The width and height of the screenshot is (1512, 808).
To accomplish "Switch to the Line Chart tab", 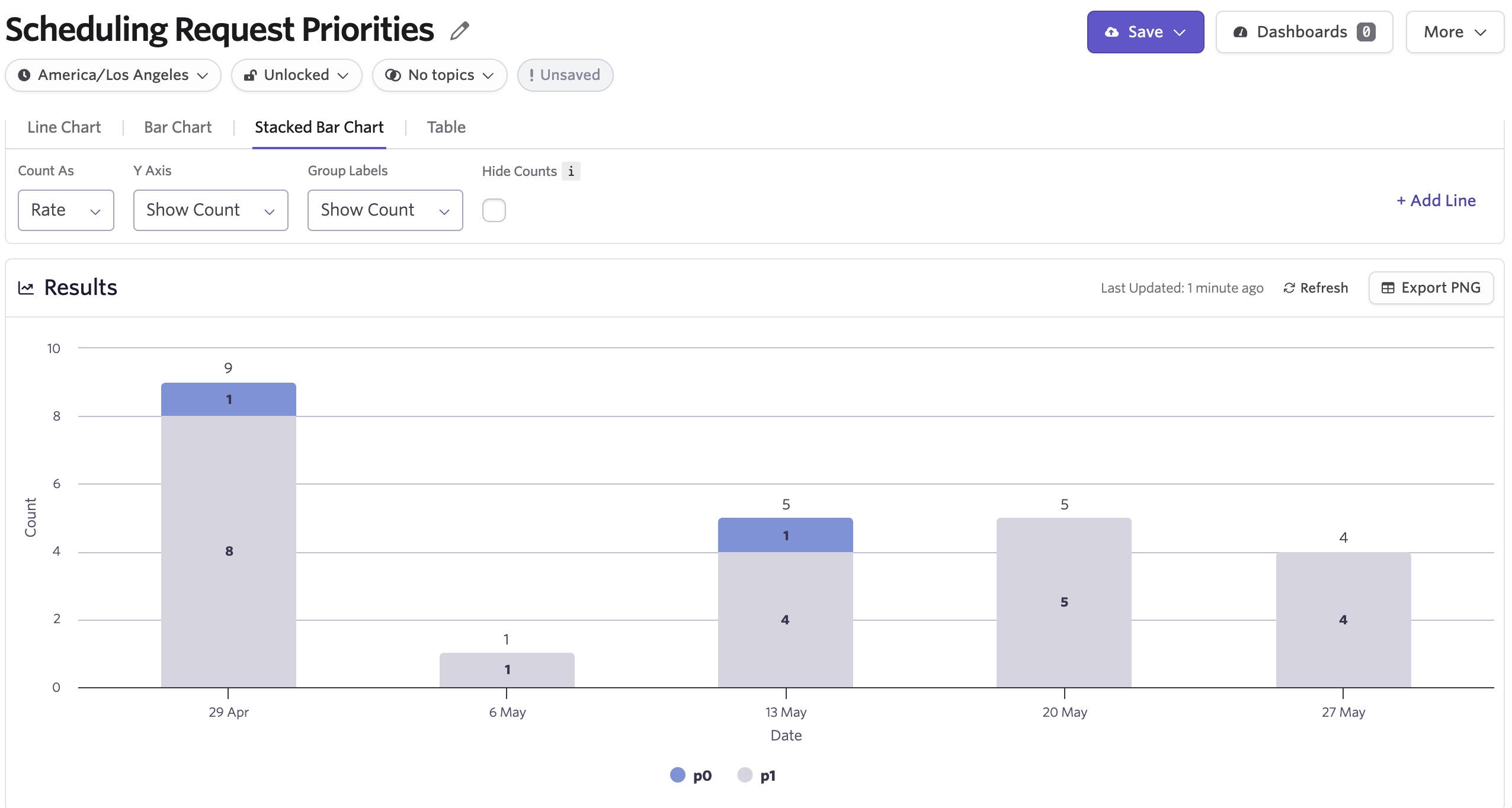I will click(x=64, y=127).
